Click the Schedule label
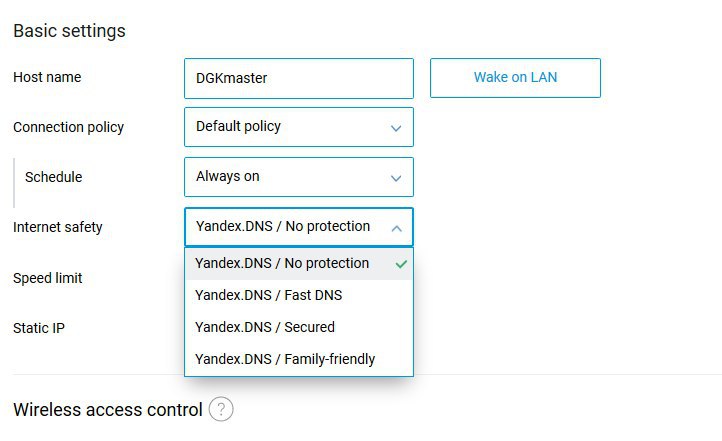Viewport: 722px width, 441px height. (53, 177)
